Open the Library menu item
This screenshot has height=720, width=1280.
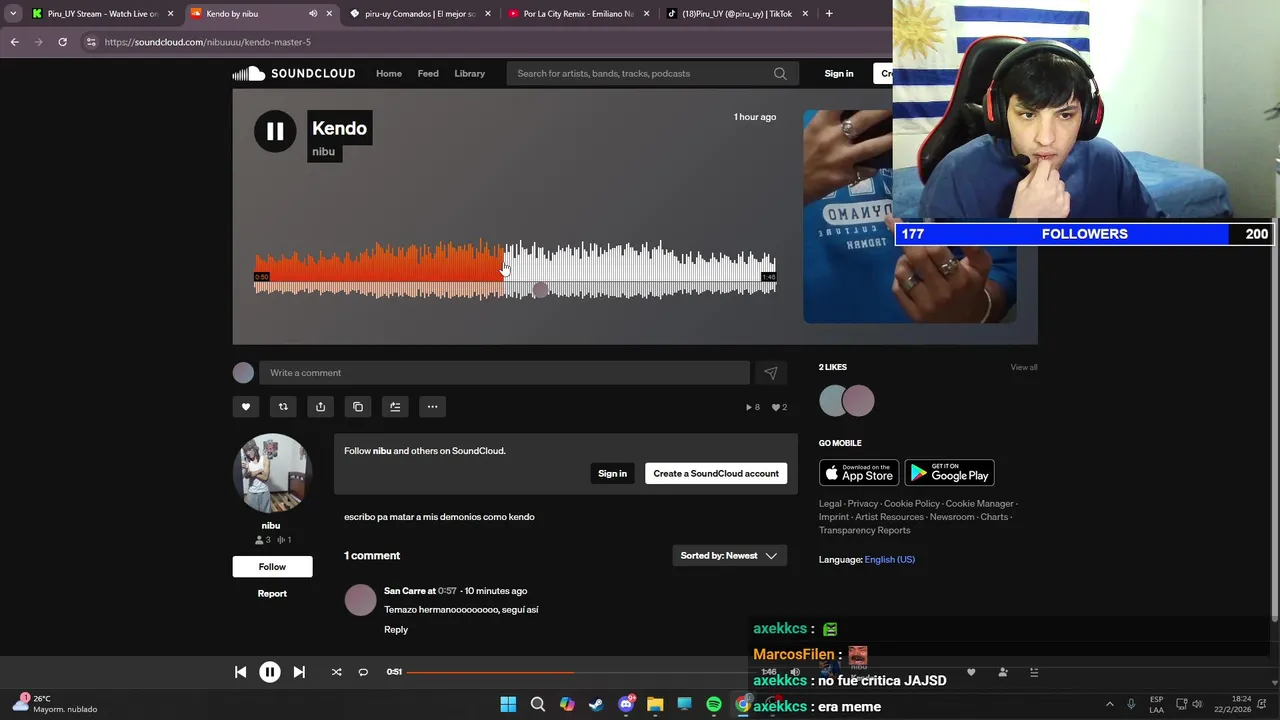(x=469, y=73)
